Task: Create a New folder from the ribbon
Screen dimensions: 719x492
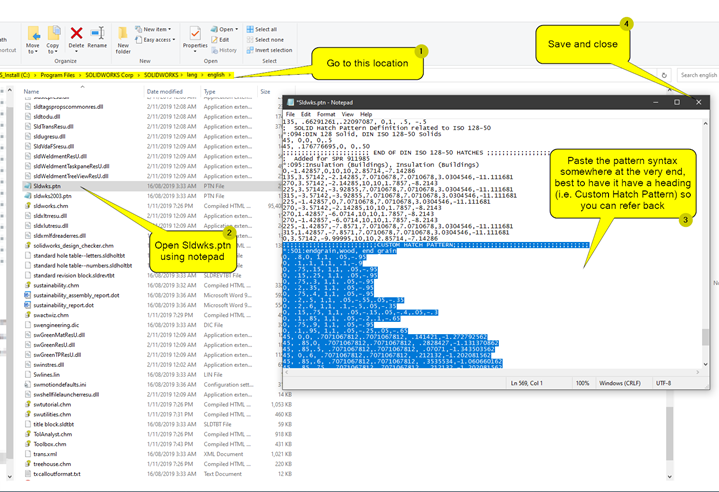Action: (124, 36)
